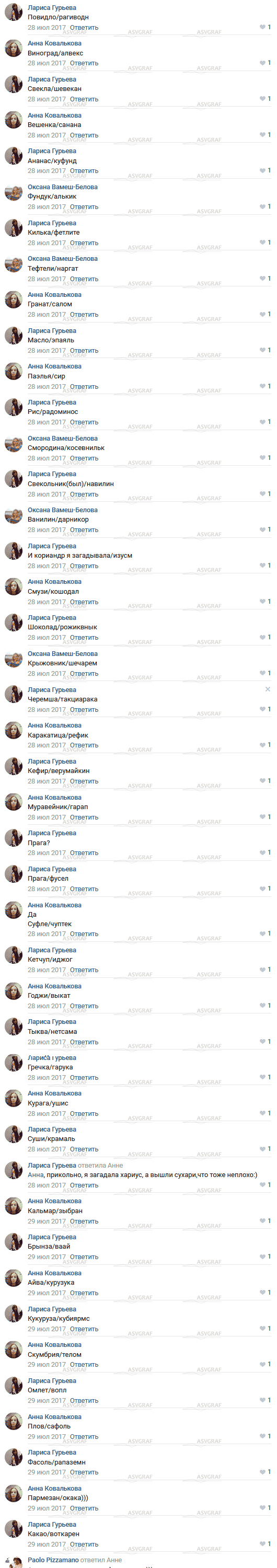The width and height of the screenshot is (277, 1568).
Task: Like the comment "Фундук/алькик"
Action: pos(265,207)
